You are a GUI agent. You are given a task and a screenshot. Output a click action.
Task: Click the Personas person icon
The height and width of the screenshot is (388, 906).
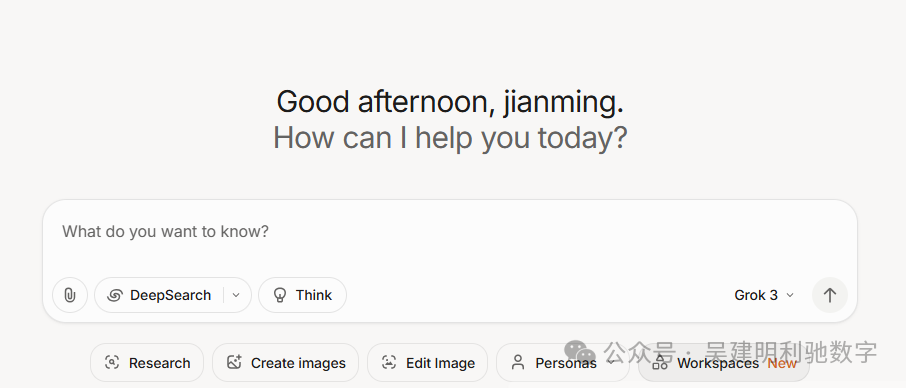coord(518,363)
